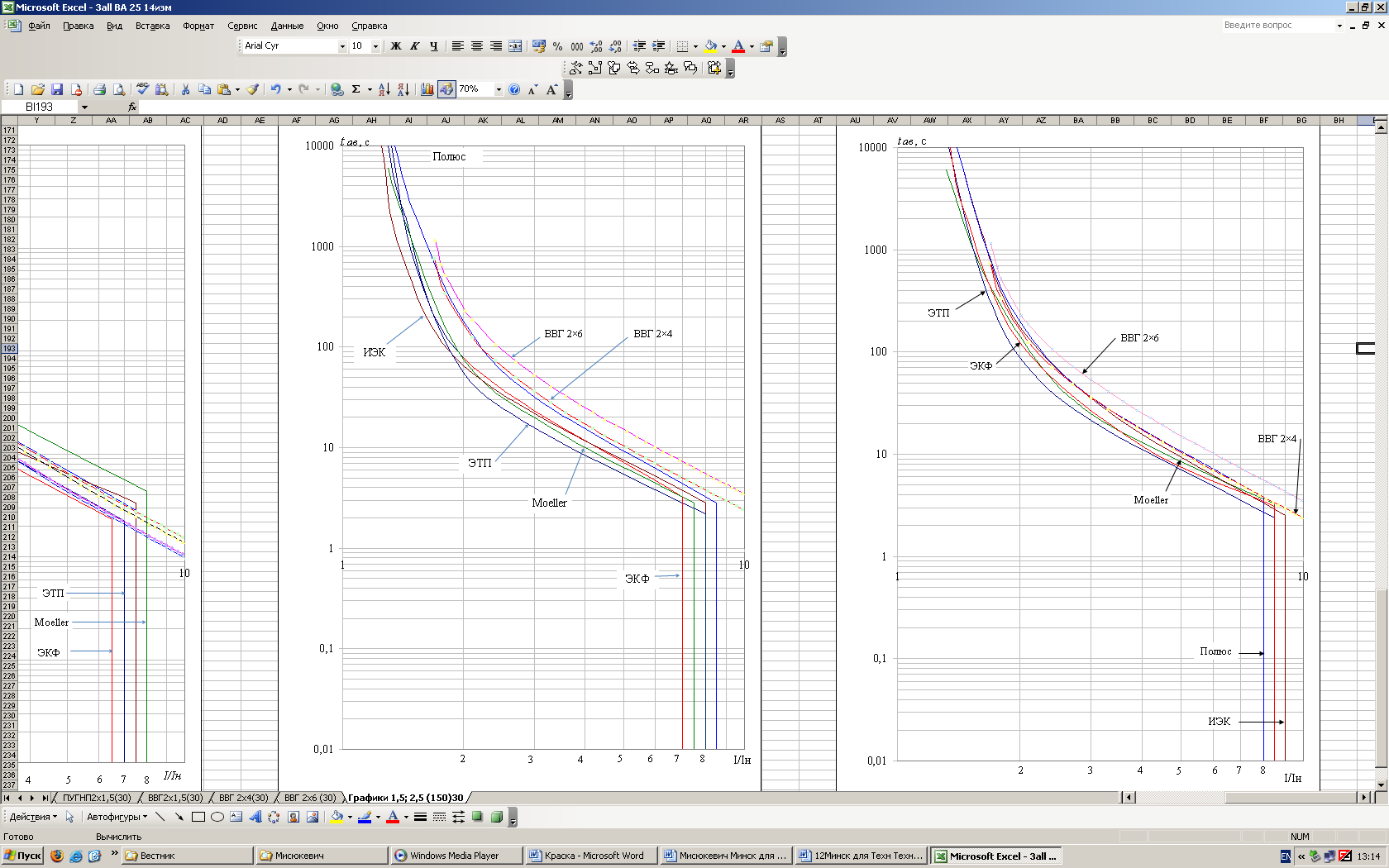Open the Chart Wizard tool
Screen dimensions: 1389x868
pos(427,89)
